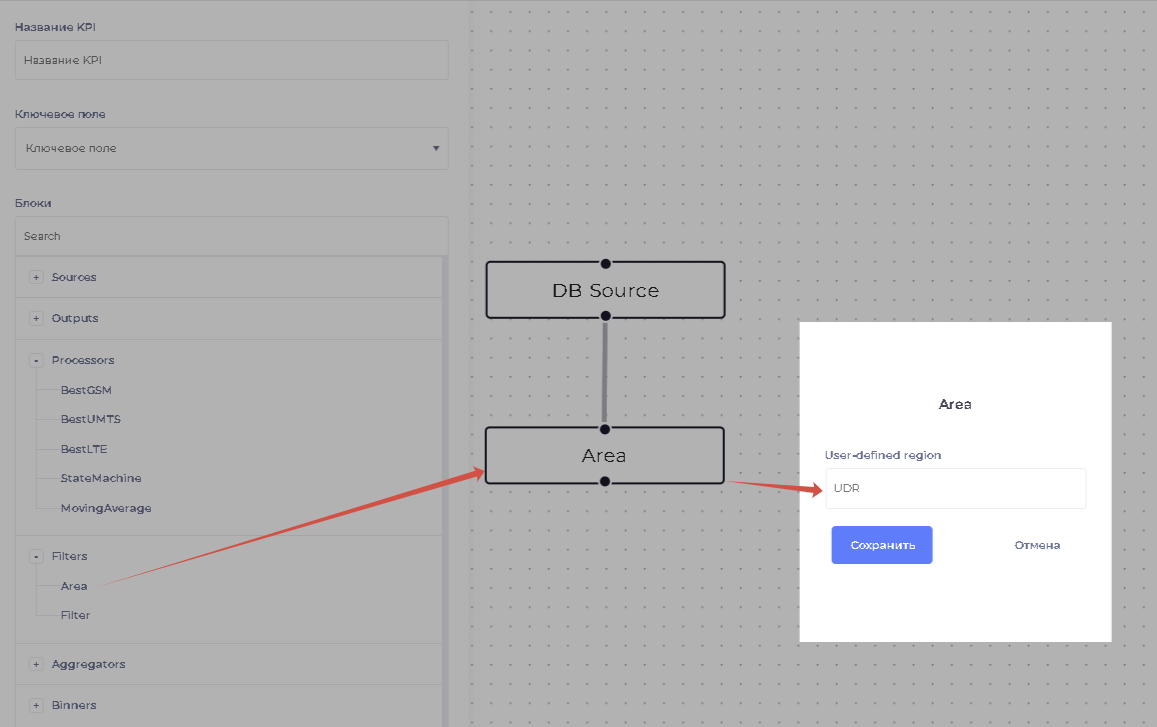The image size is (1157, 727).
Task: Expand the Outputs tree group
Action: pos(37,319)
